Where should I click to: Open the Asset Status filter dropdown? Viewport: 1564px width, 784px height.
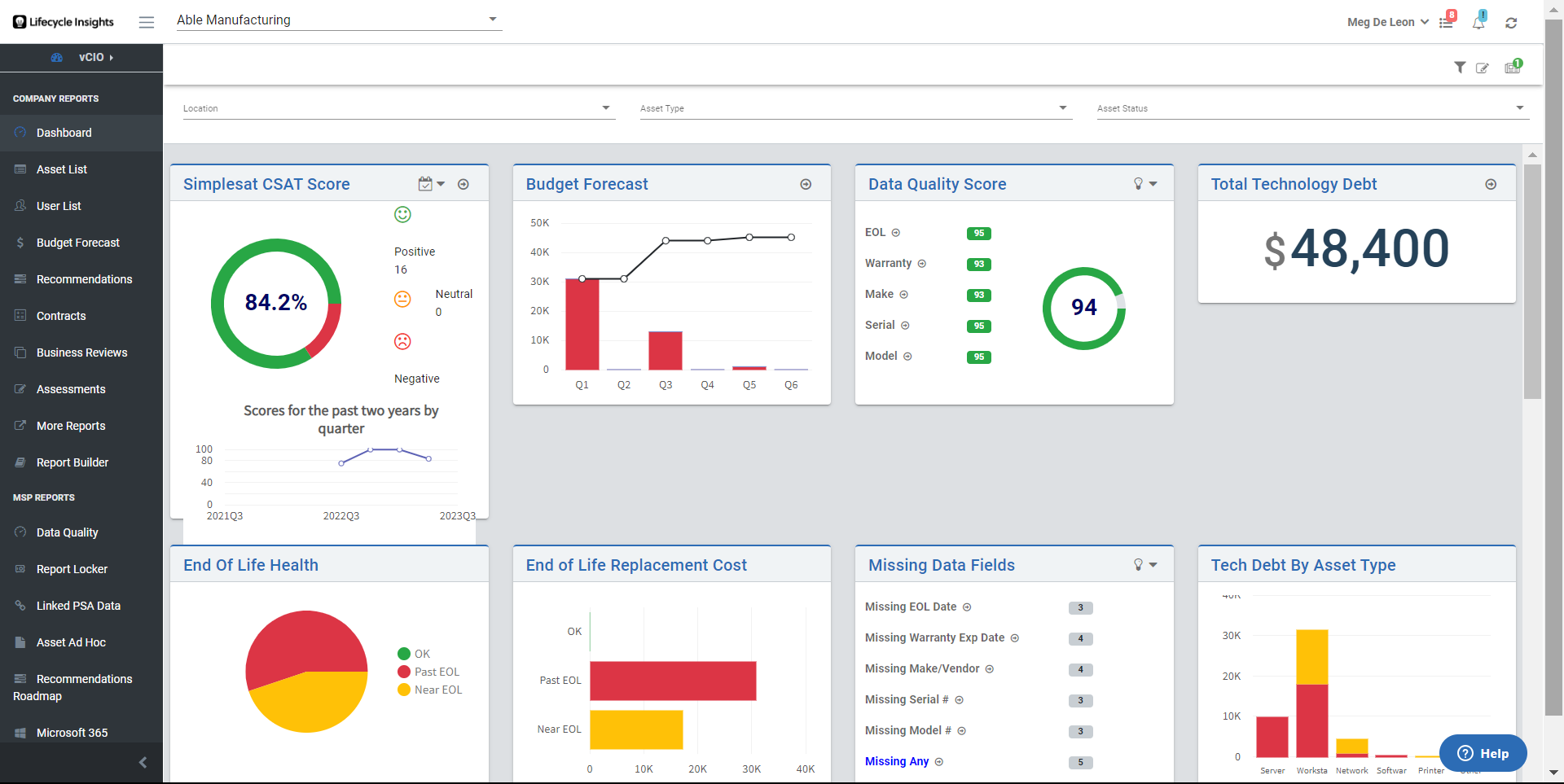1520,107
